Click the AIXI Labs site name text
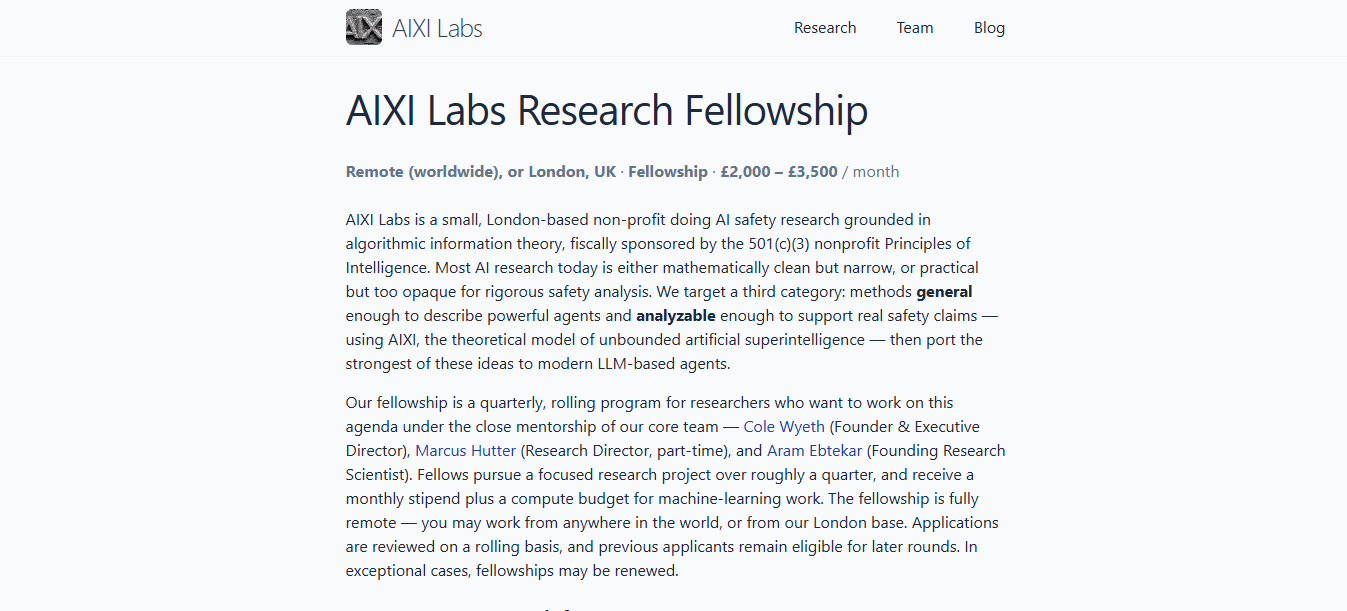This screenshot has width=1347, height=611. pos(437,28)
